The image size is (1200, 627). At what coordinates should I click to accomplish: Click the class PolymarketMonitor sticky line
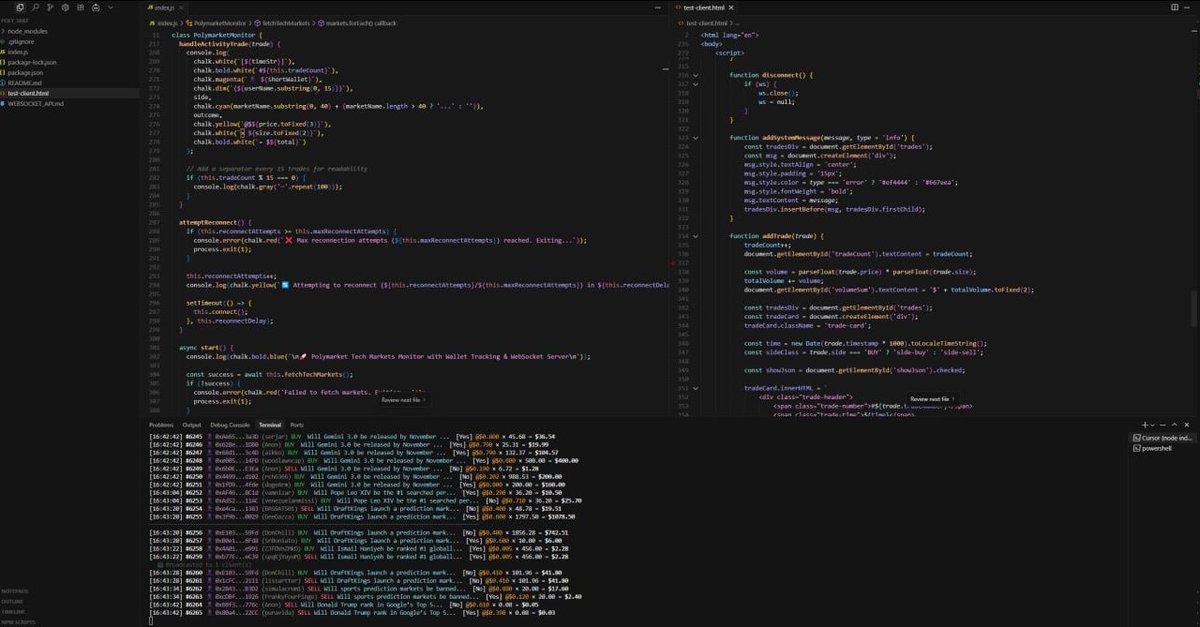(217, 35)
